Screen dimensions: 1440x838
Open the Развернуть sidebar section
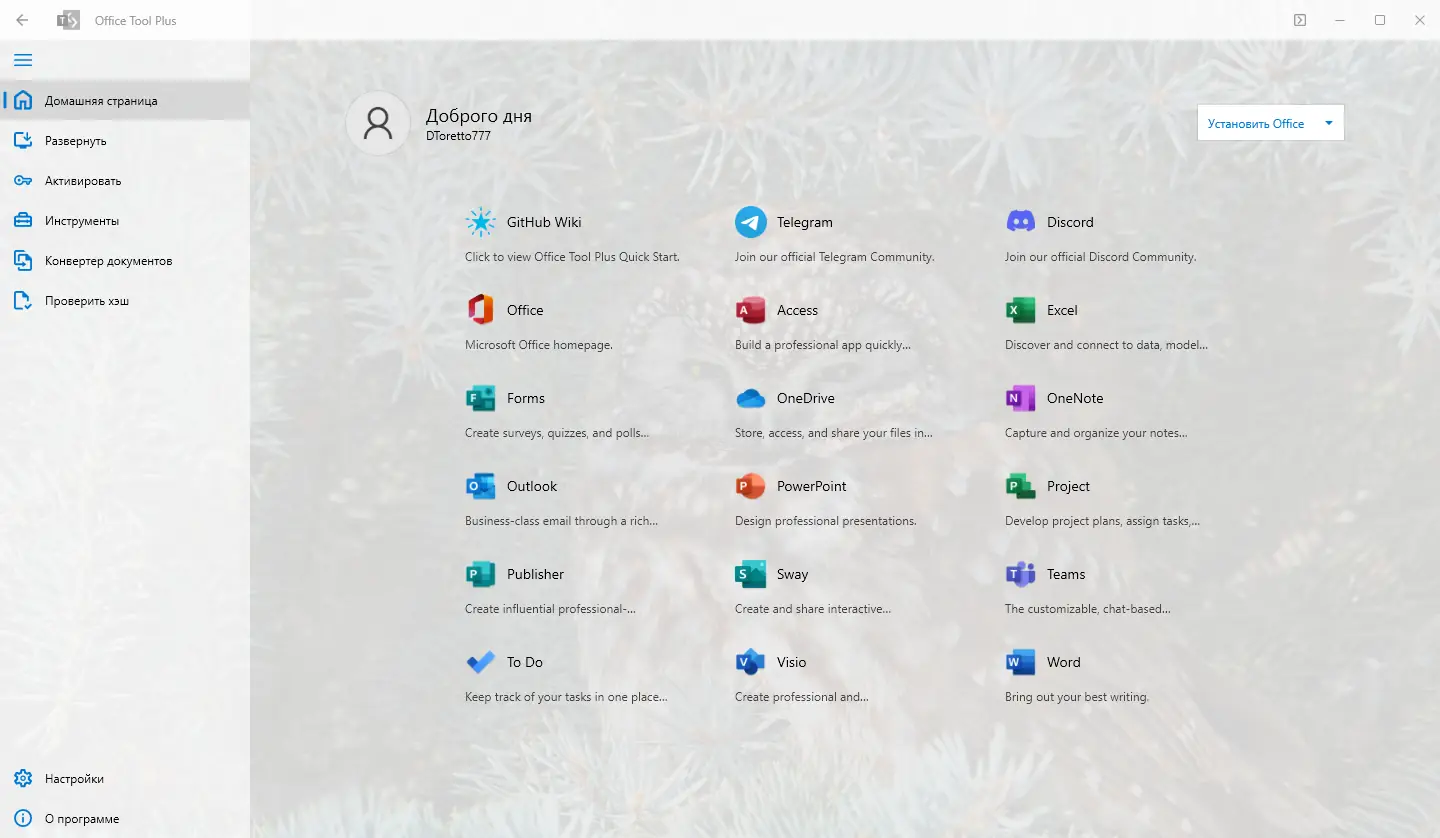tap(125, 141)
